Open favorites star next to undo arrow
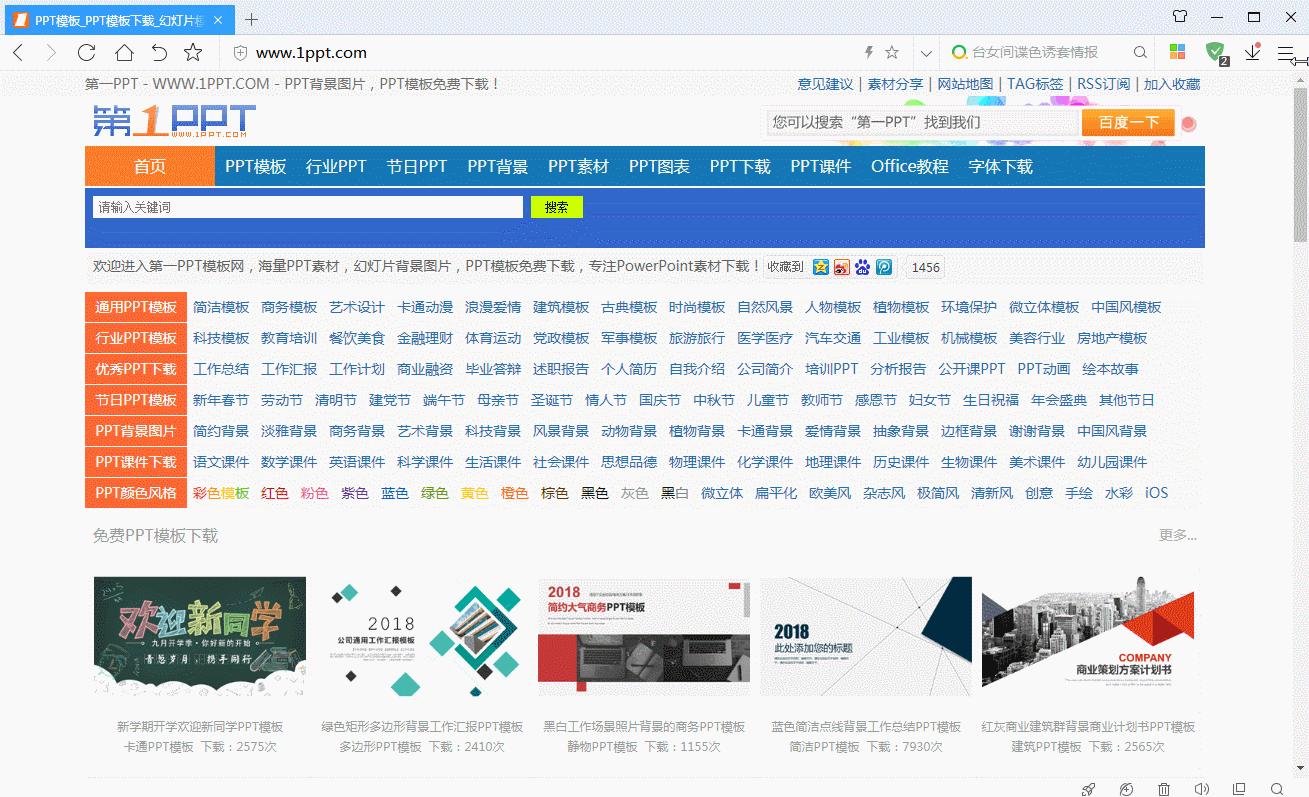The image size is (1309, 797). (x=193, y=53)
